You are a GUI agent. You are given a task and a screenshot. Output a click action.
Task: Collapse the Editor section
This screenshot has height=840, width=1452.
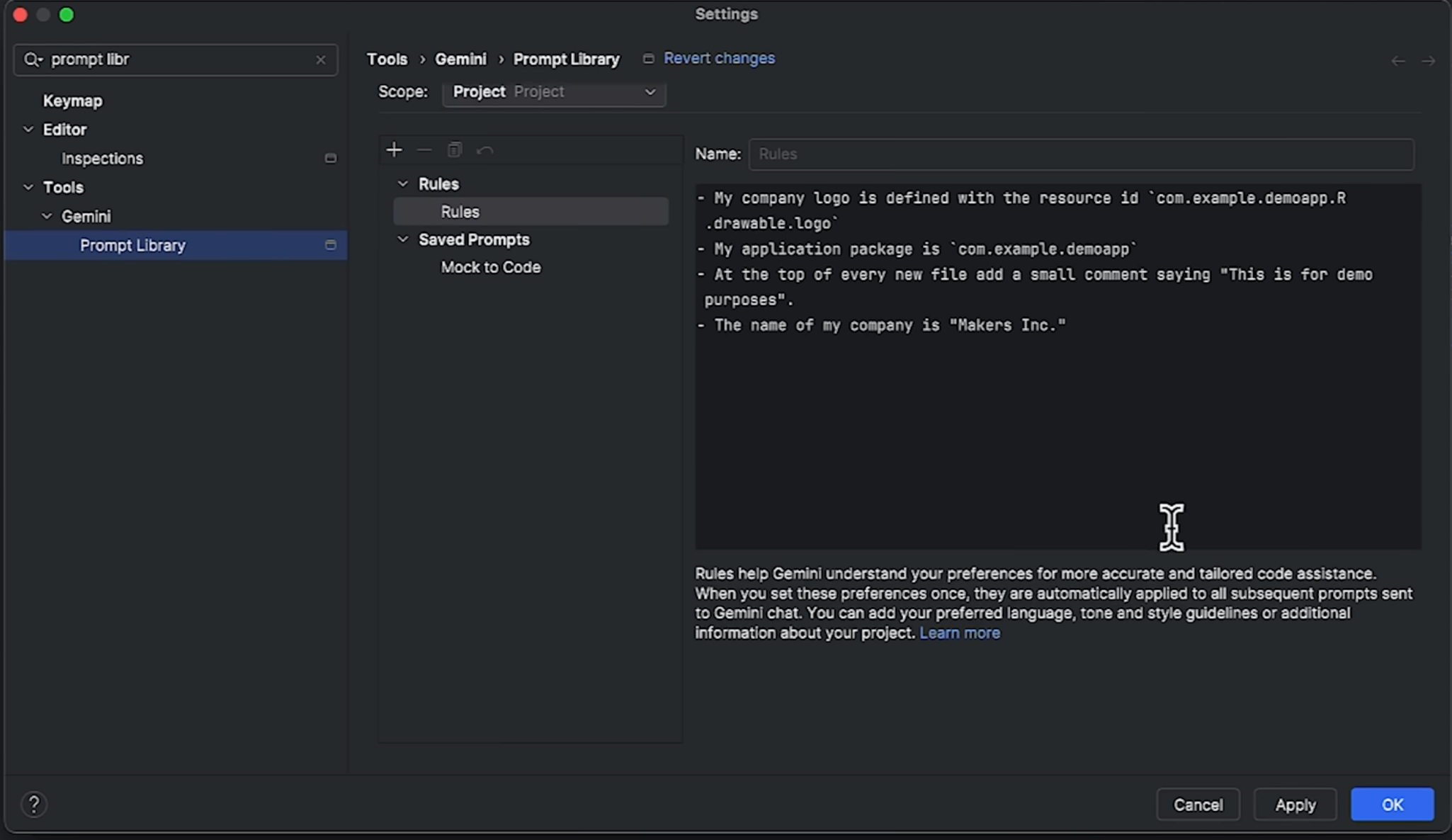pos(28,129)
